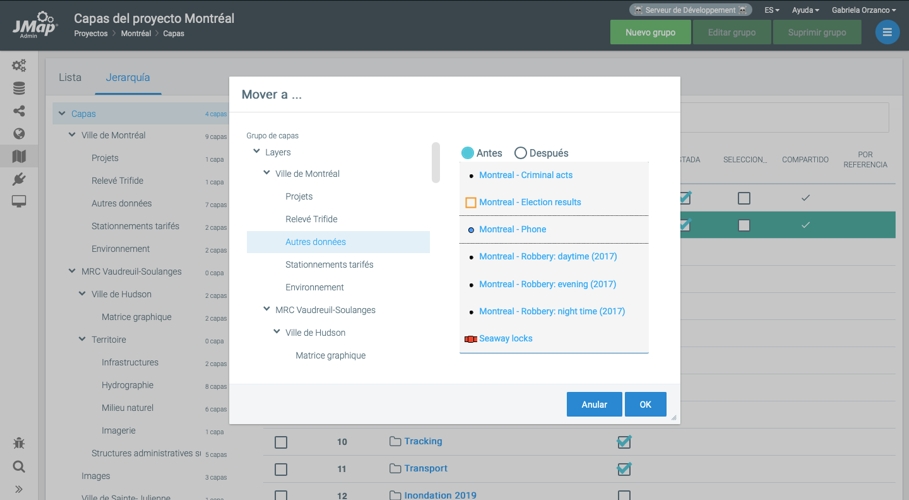
Task: Click the OK button in the dialog
Action: [x=645, y=404]
